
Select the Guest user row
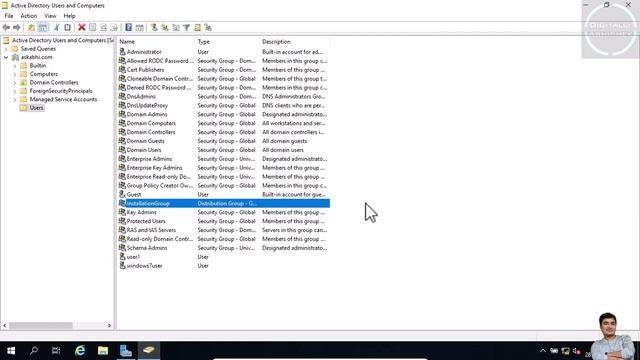tap(224, 194)
